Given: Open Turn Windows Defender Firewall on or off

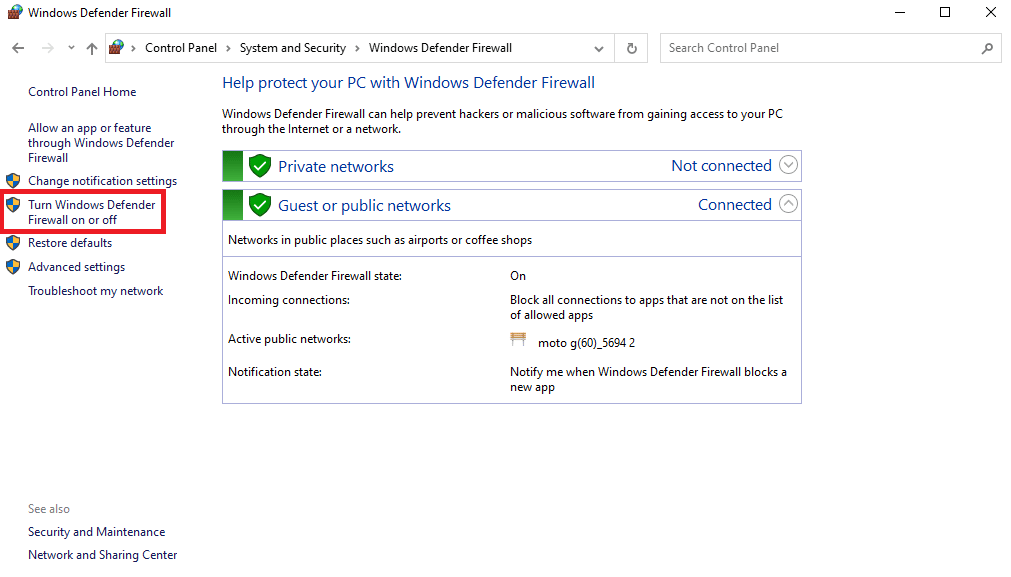Looking at the screenshot, I should 92,212.
